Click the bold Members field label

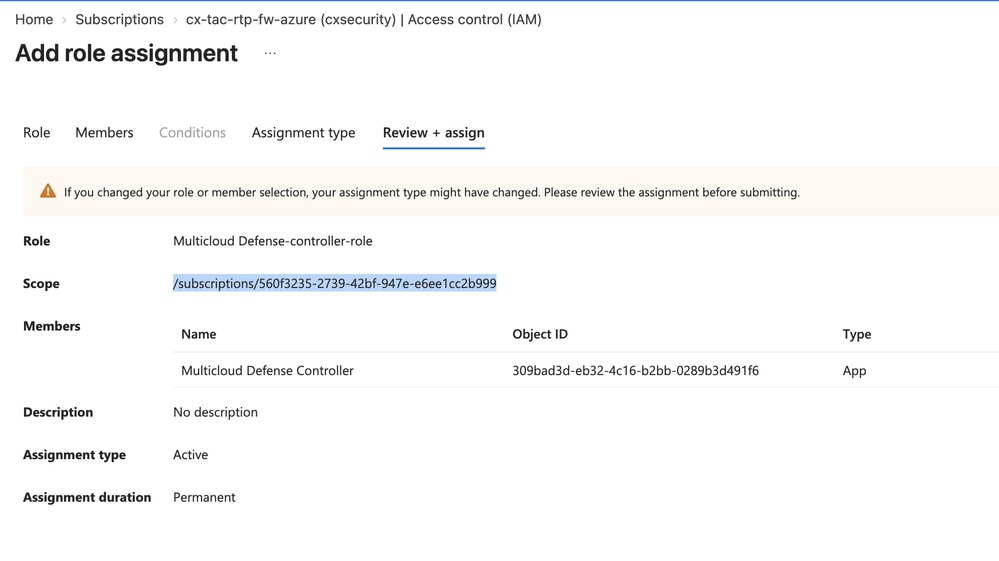[52, 326]
